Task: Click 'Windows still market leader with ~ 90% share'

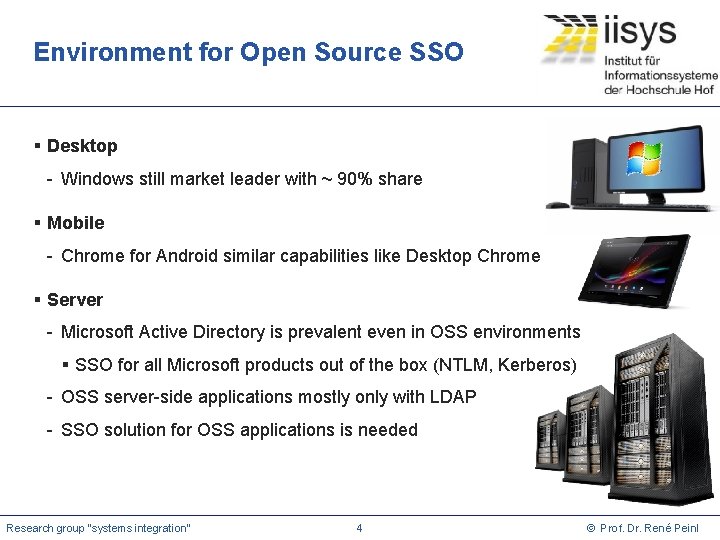Action: 242,179
